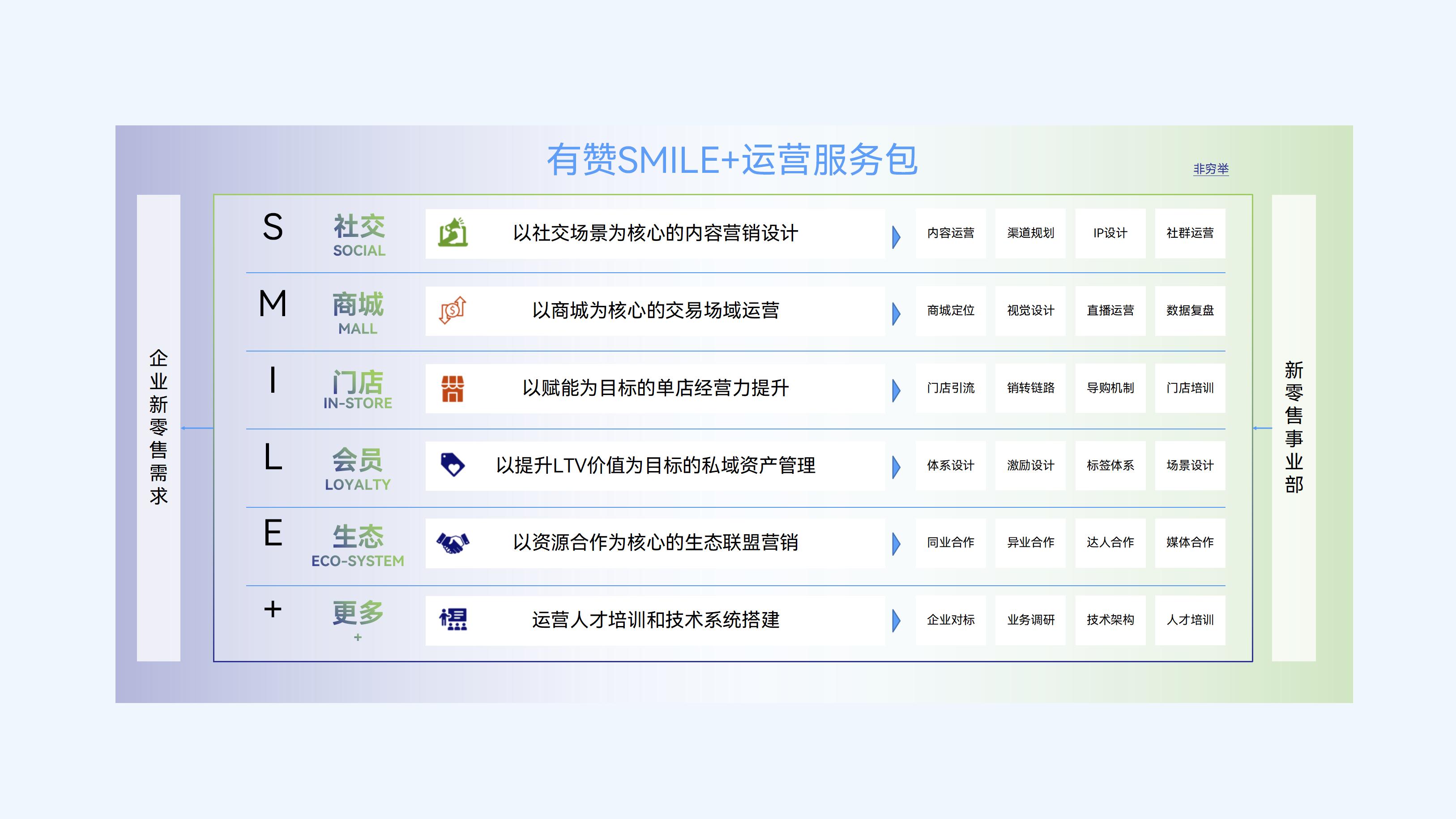Click the large plus sign before 更多
Viewport: 1456px width, 819px height.
point(273,609)
